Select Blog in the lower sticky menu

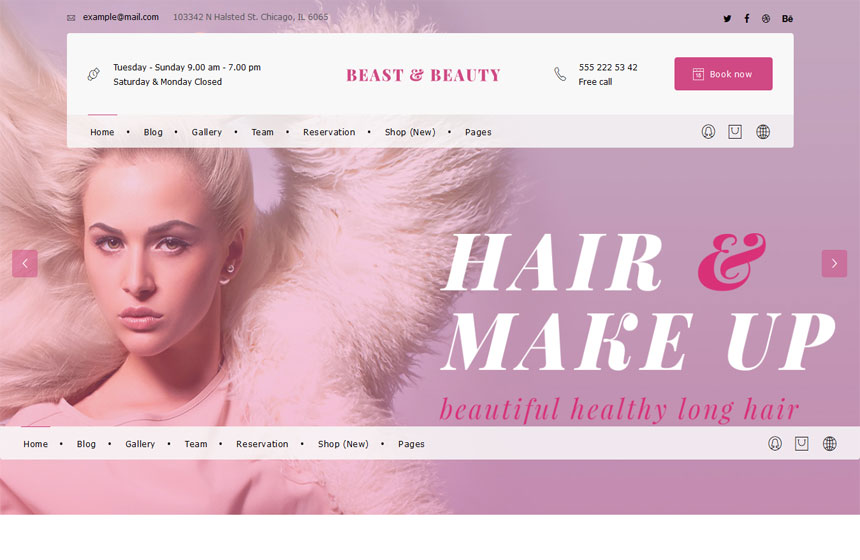click(86, 444)
